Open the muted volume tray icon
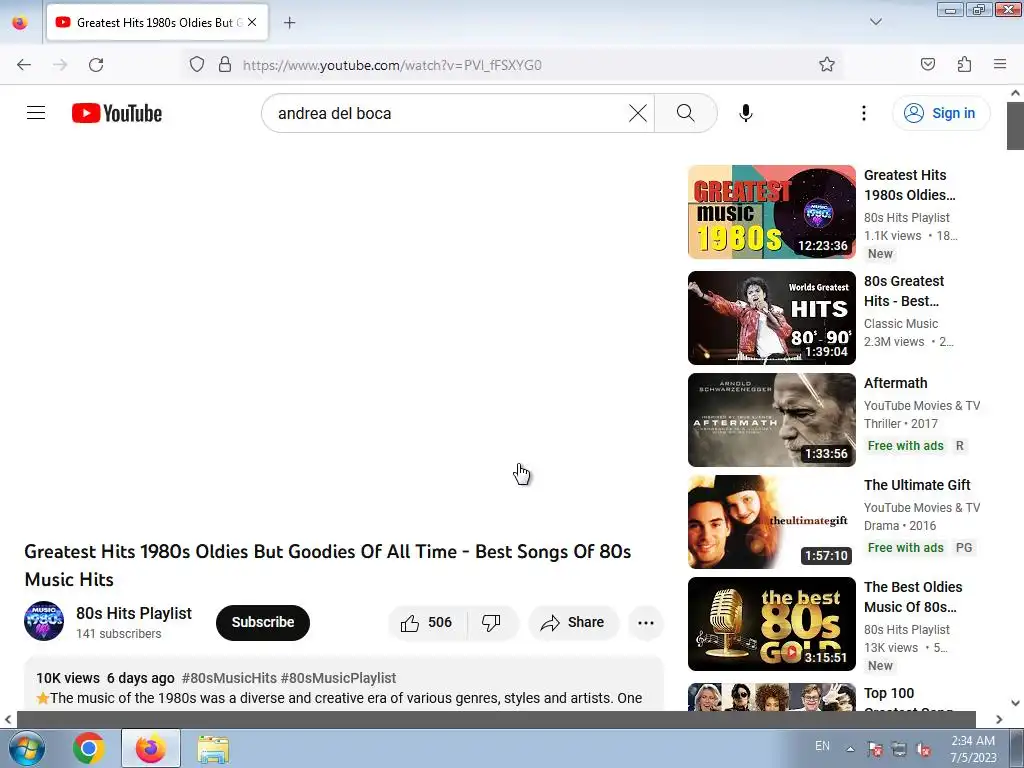This screenshot has height=768, width=1024. [923, 749]
